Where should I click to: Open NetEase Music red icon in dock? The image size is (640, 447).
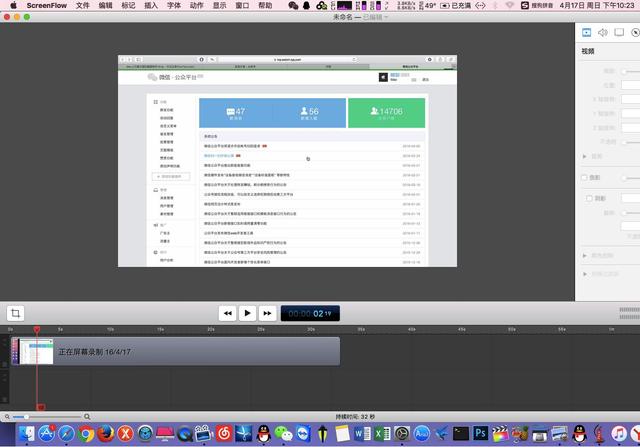(x=224, y=434)
